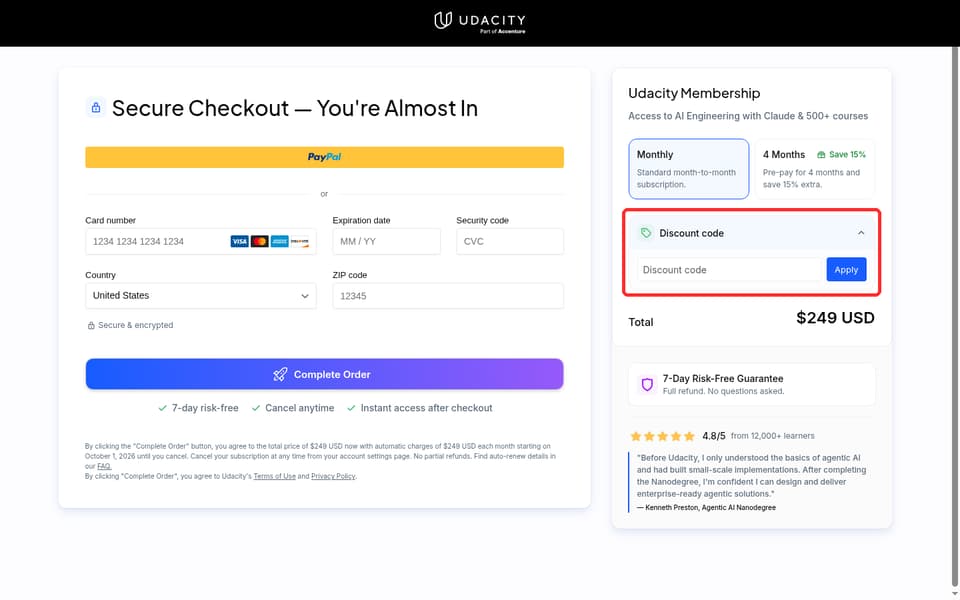Open the Terms of Use link
The image size is (960, 600).
tap(274, 476)
